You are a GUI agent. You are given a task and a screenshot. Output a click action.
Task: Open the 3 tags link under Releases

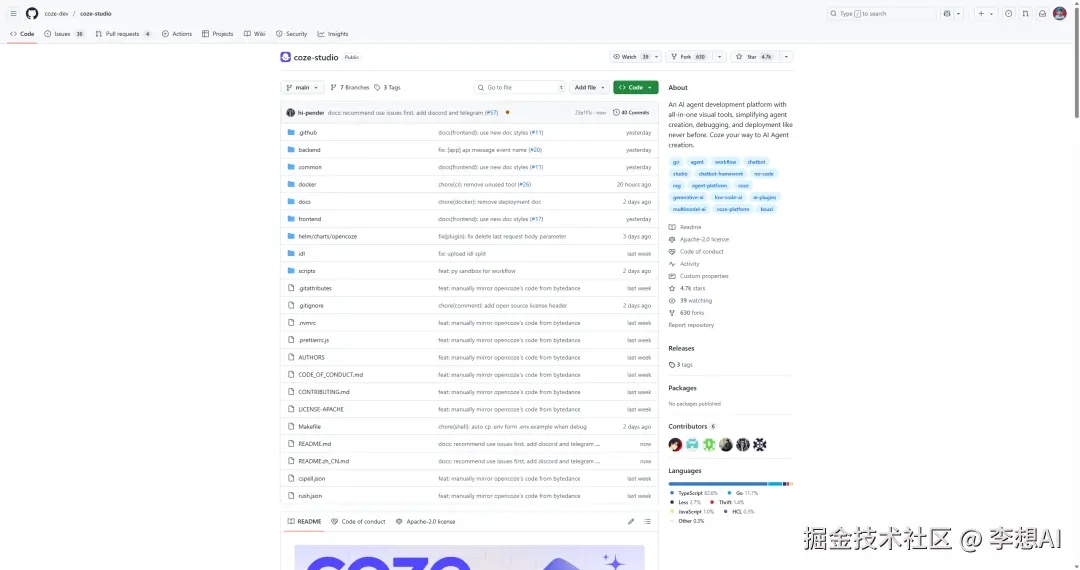(x=681, y=365)
